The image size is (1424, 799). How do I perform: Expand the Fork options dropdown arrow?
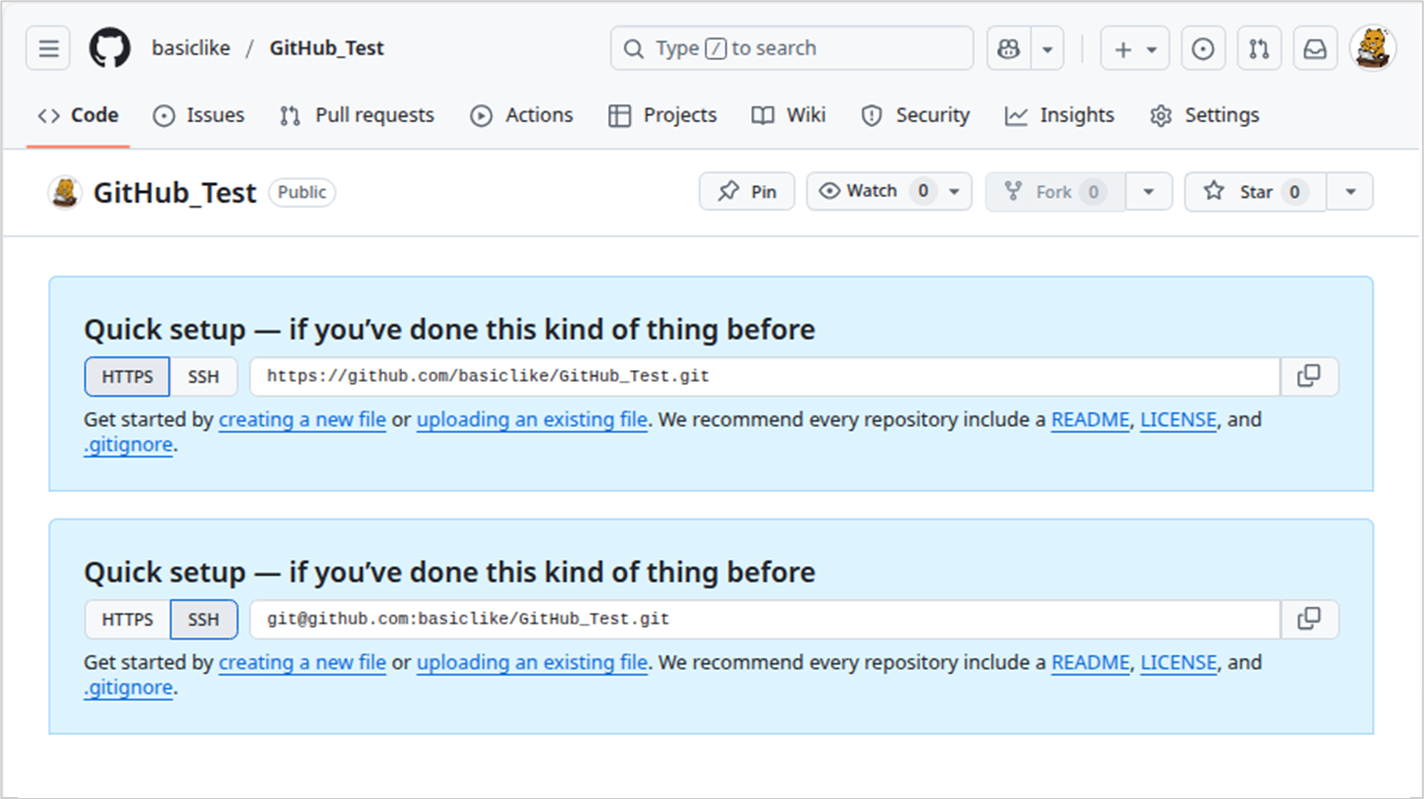coord(1149,192)
